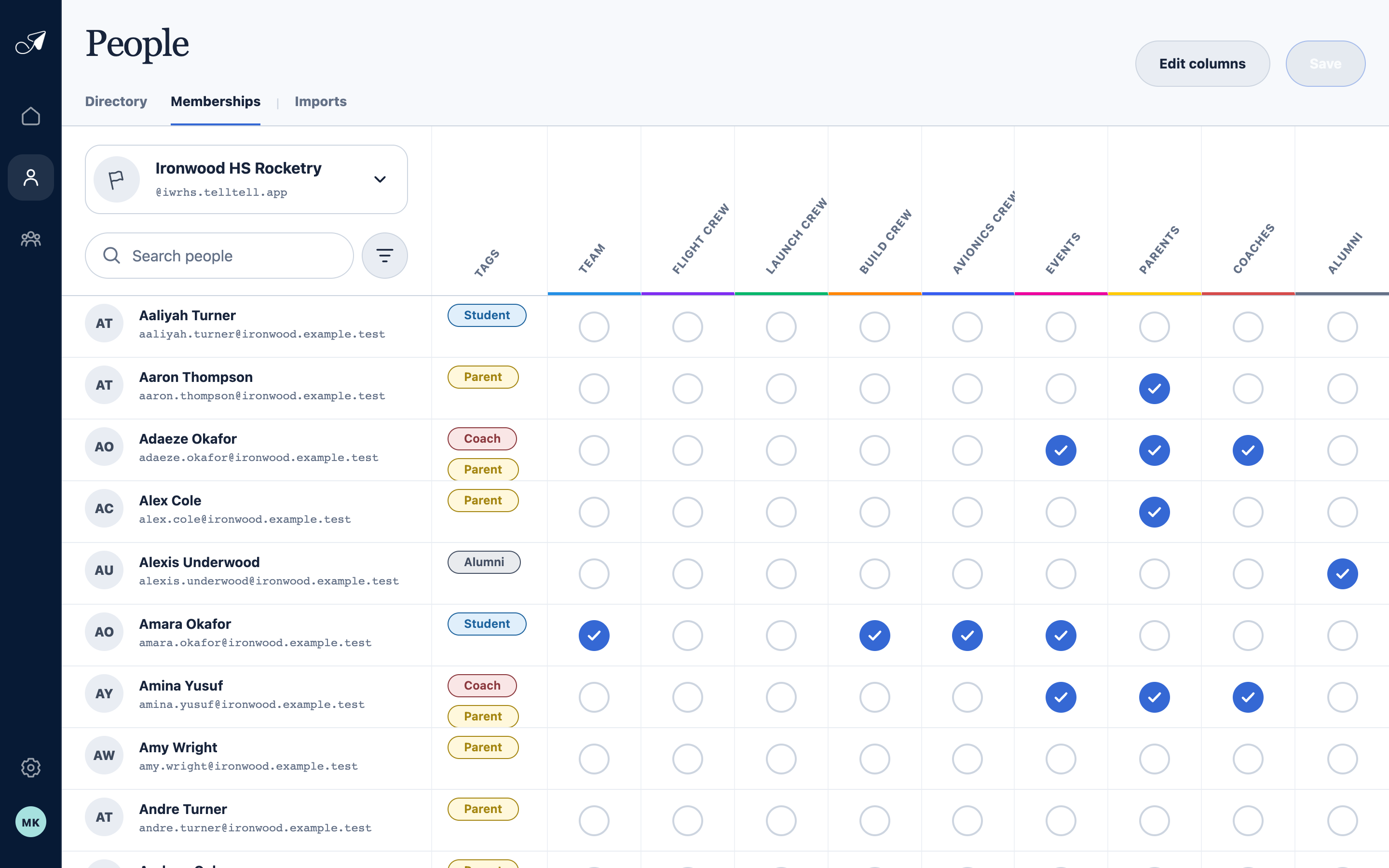Click the ALUMNI column header
This screenshot has height=868, width=1389.
coord(1345,253)
